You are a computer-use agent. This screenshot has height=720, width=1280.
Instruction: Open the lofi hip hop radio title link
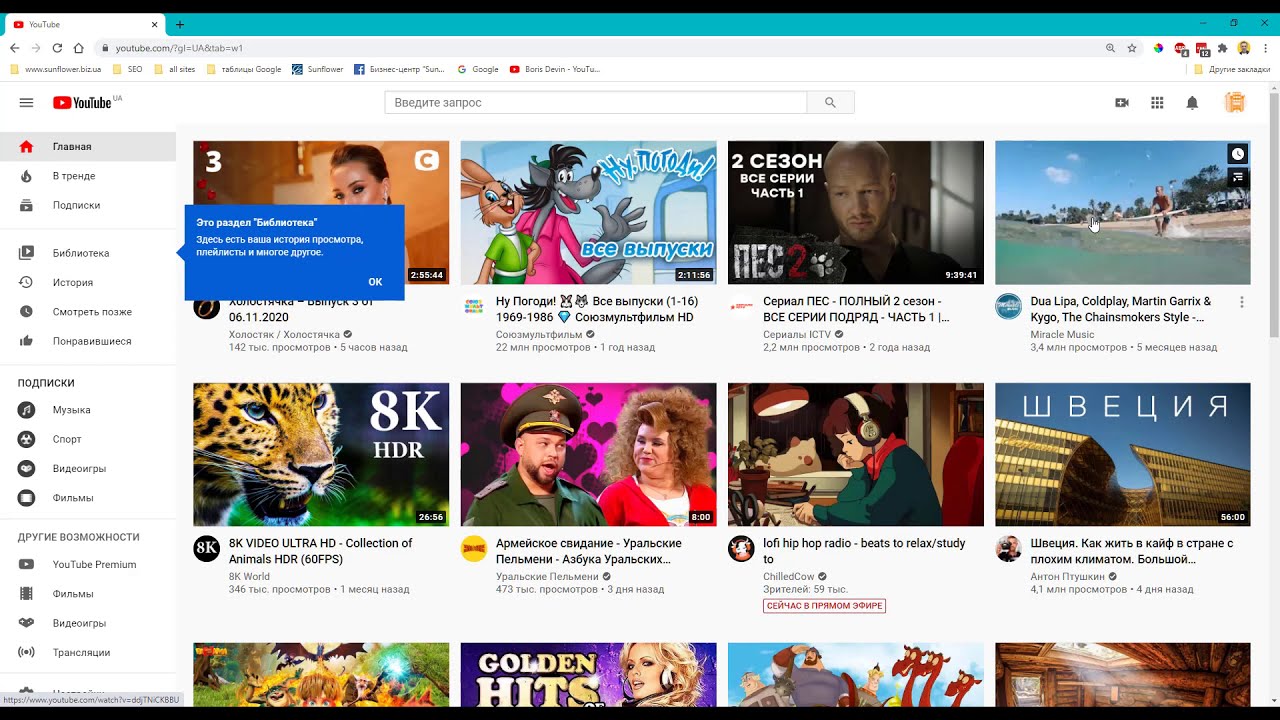(864, 551)
